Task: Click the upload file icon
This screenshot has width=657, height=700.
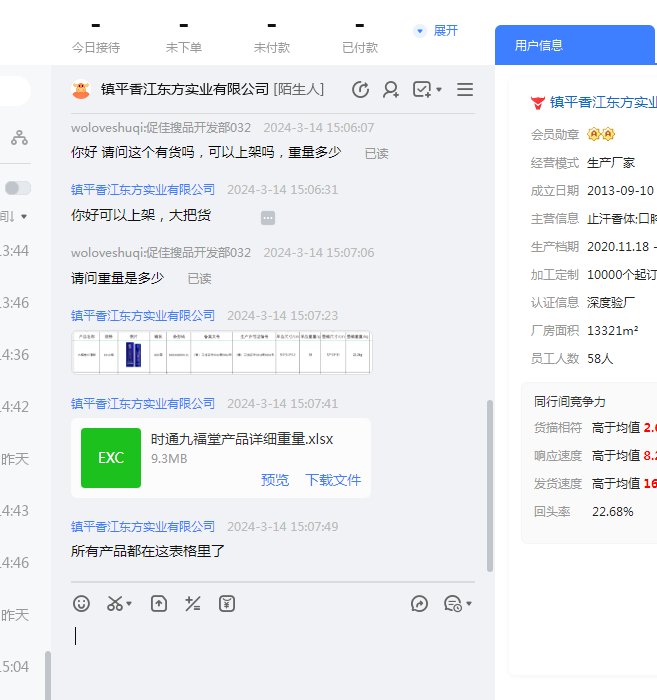Action: (x=159, y=604)
